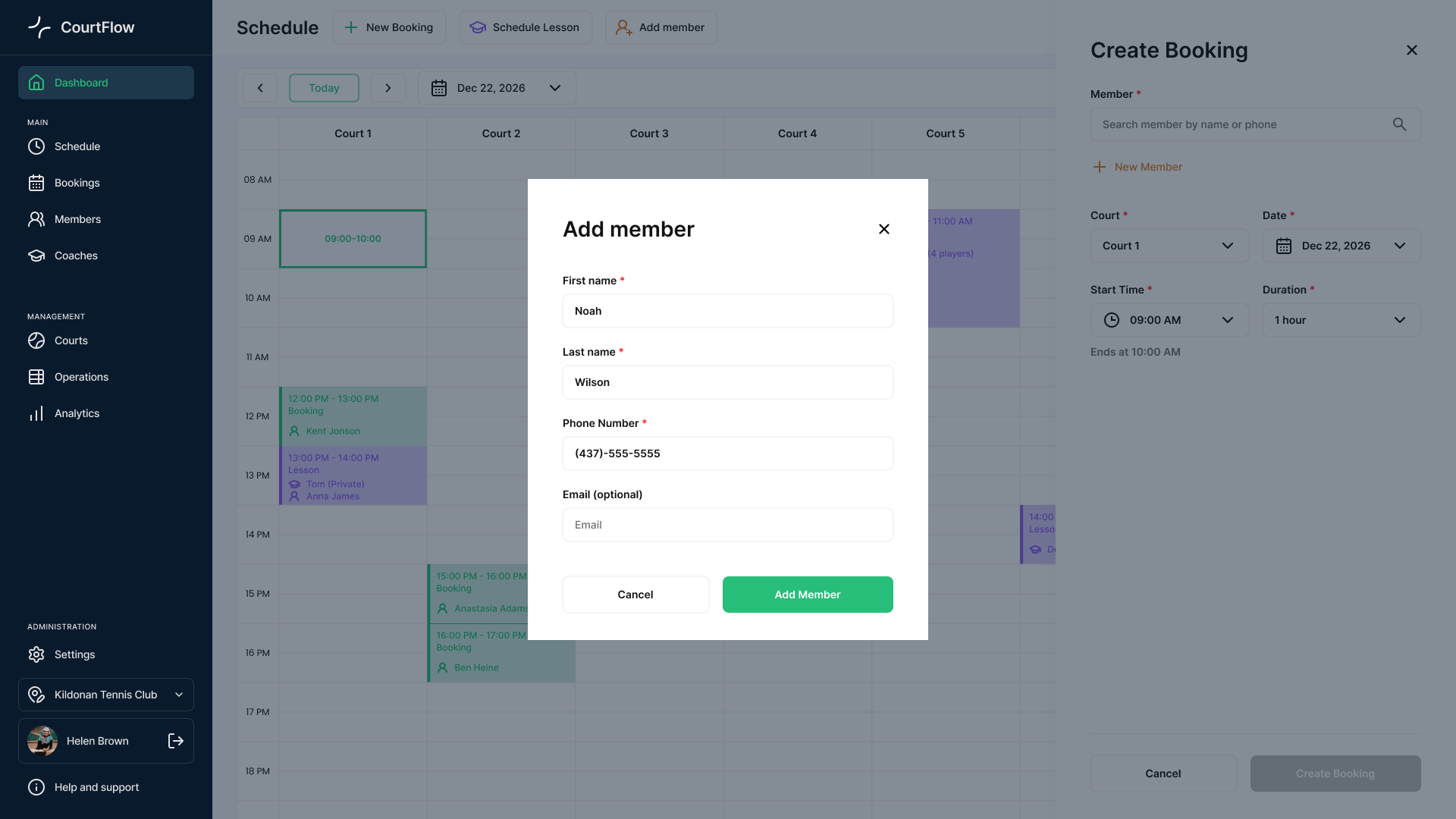The image size is (1456, 819).
Task: Click the Today button
Action: click(x=324, y=88)
